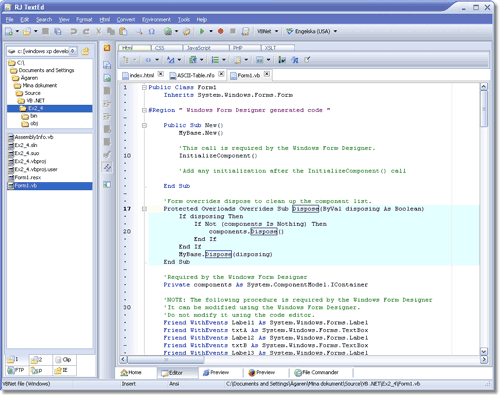Toggle the Insert mode indicator in the status bar
Screen dimensions: 500x396
(129, 384)
